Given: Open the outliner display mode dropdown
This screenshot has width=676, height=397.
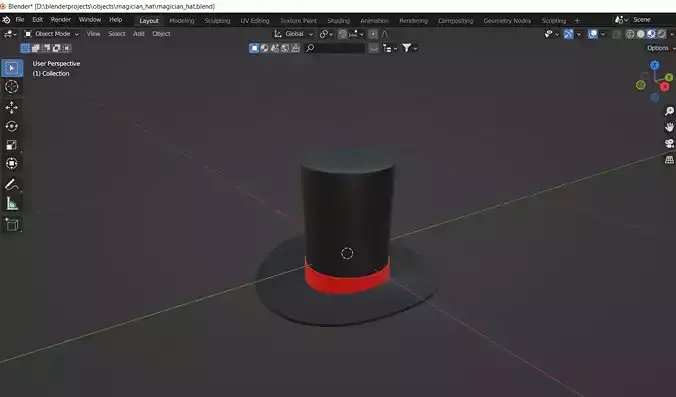Looking at the screenshot, I should [390, 49].
